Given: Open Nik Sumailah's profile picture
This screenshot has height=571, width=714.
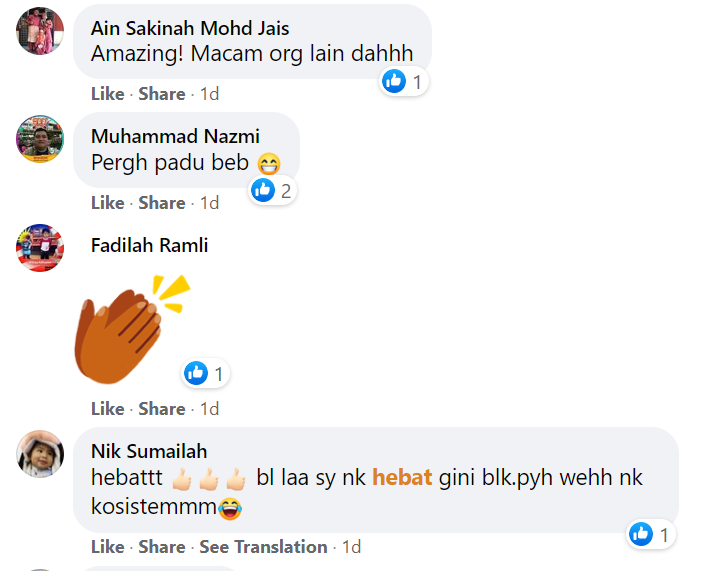Looking at the screenshot, I should point(40,455).
